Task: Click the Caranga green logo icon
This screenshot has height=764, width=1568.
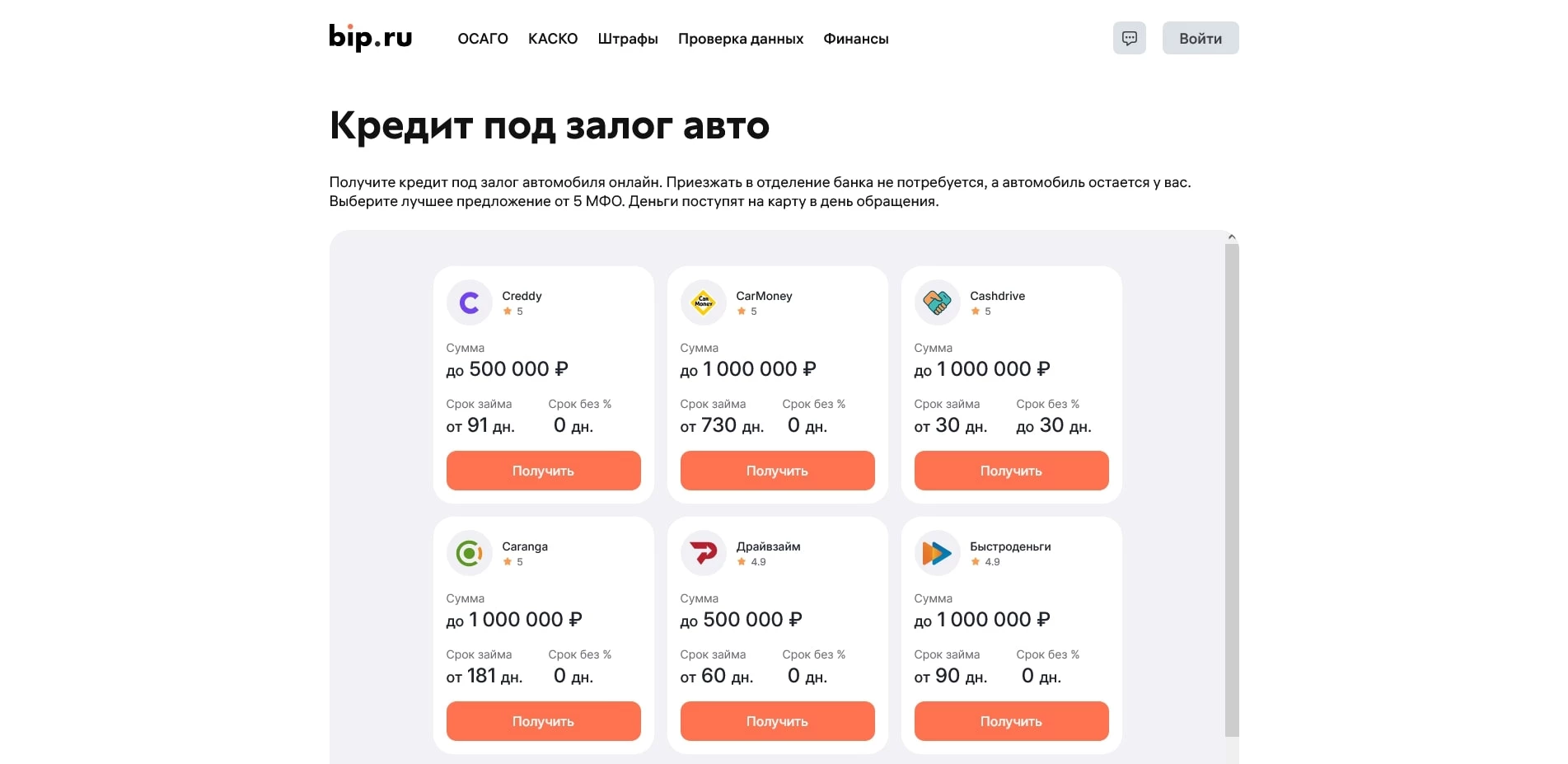Action: (469, 553)
